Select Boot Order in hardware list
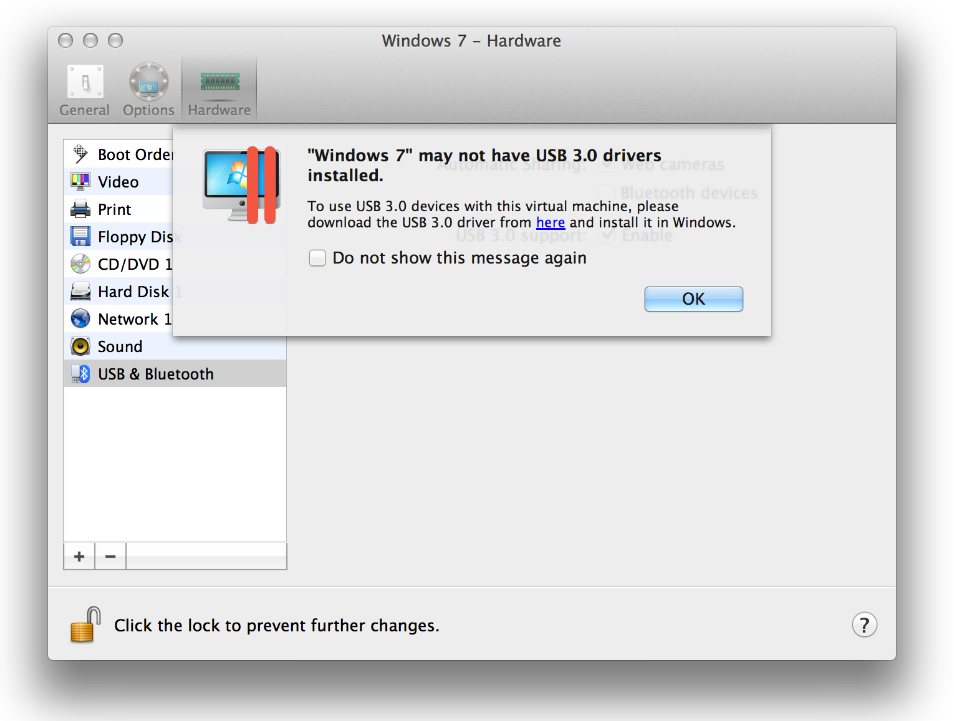 (x=119, y=154)
